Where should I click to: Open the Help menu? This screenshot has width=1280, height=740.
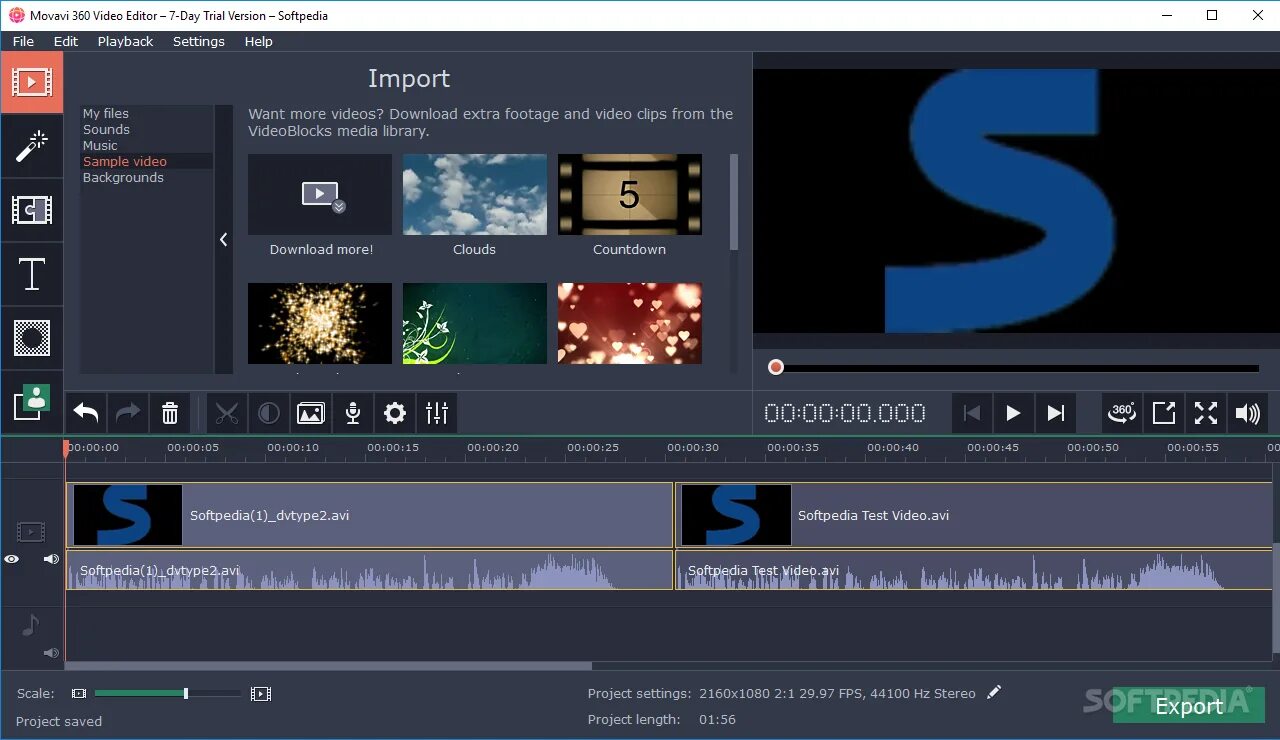coord(258,41)
